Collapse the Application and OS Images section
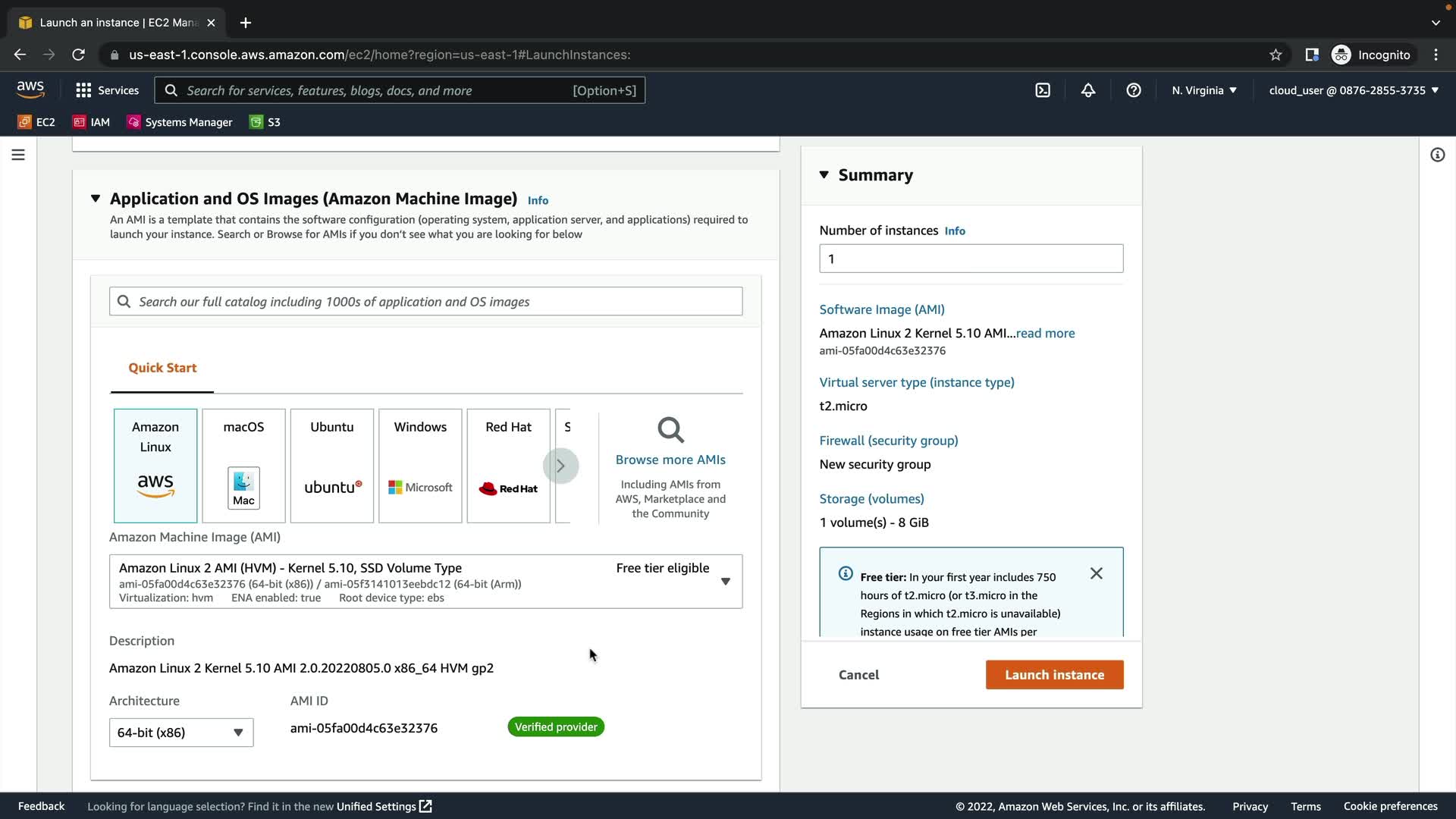The height and width of the screenshot is (819, 1456). (96, 199)
